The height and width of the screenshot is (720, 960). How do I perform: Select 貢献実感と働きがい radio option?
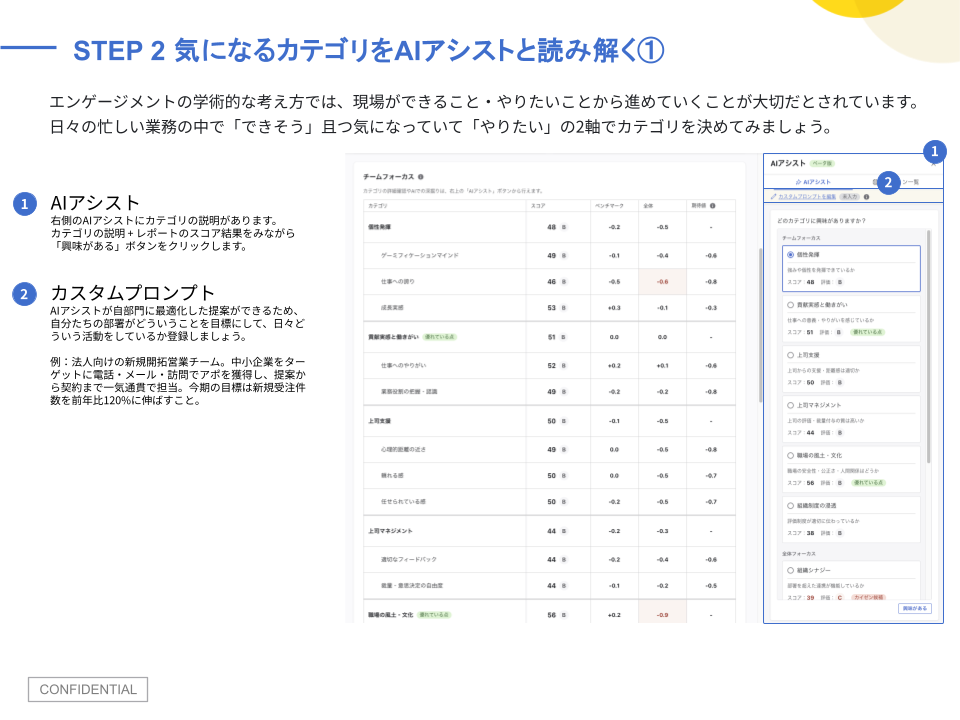(x=790, y=305)
